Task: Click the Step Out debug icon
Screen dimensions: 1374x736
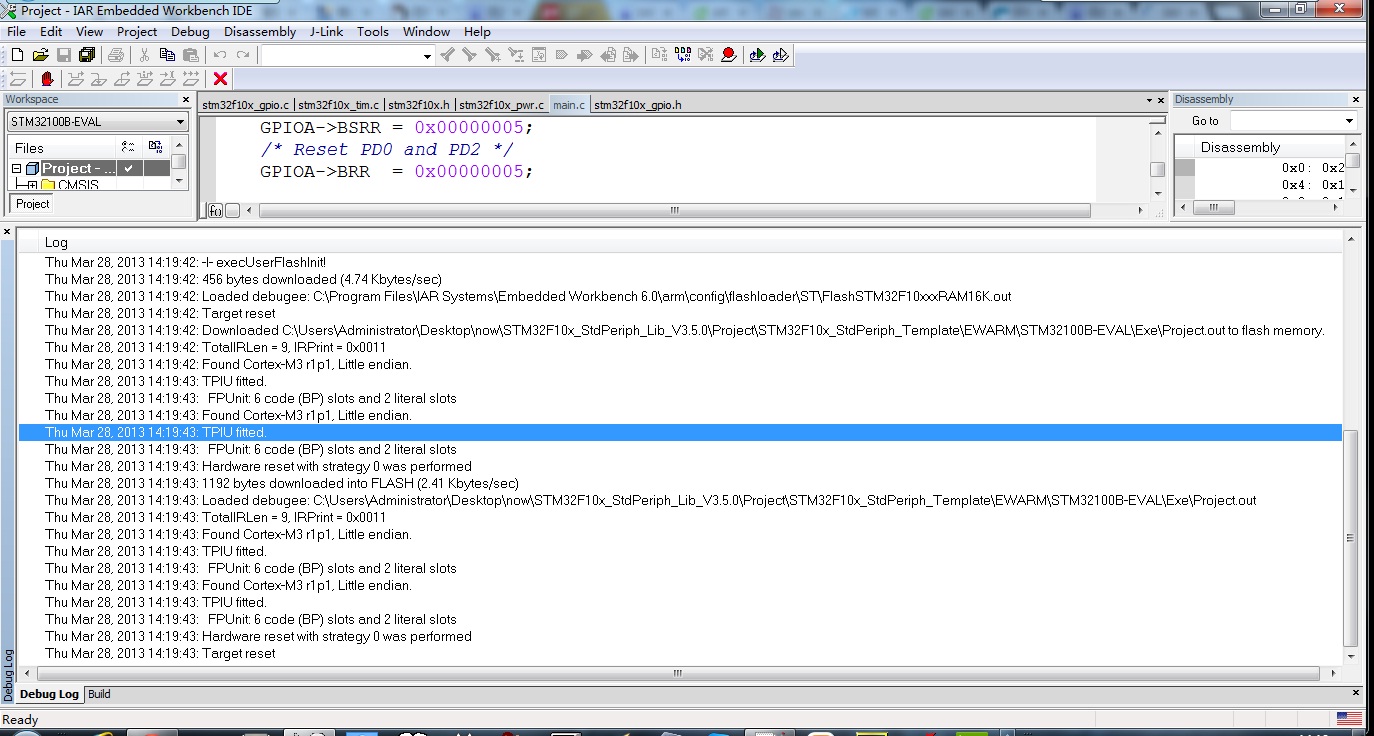Action: [121, 79]
